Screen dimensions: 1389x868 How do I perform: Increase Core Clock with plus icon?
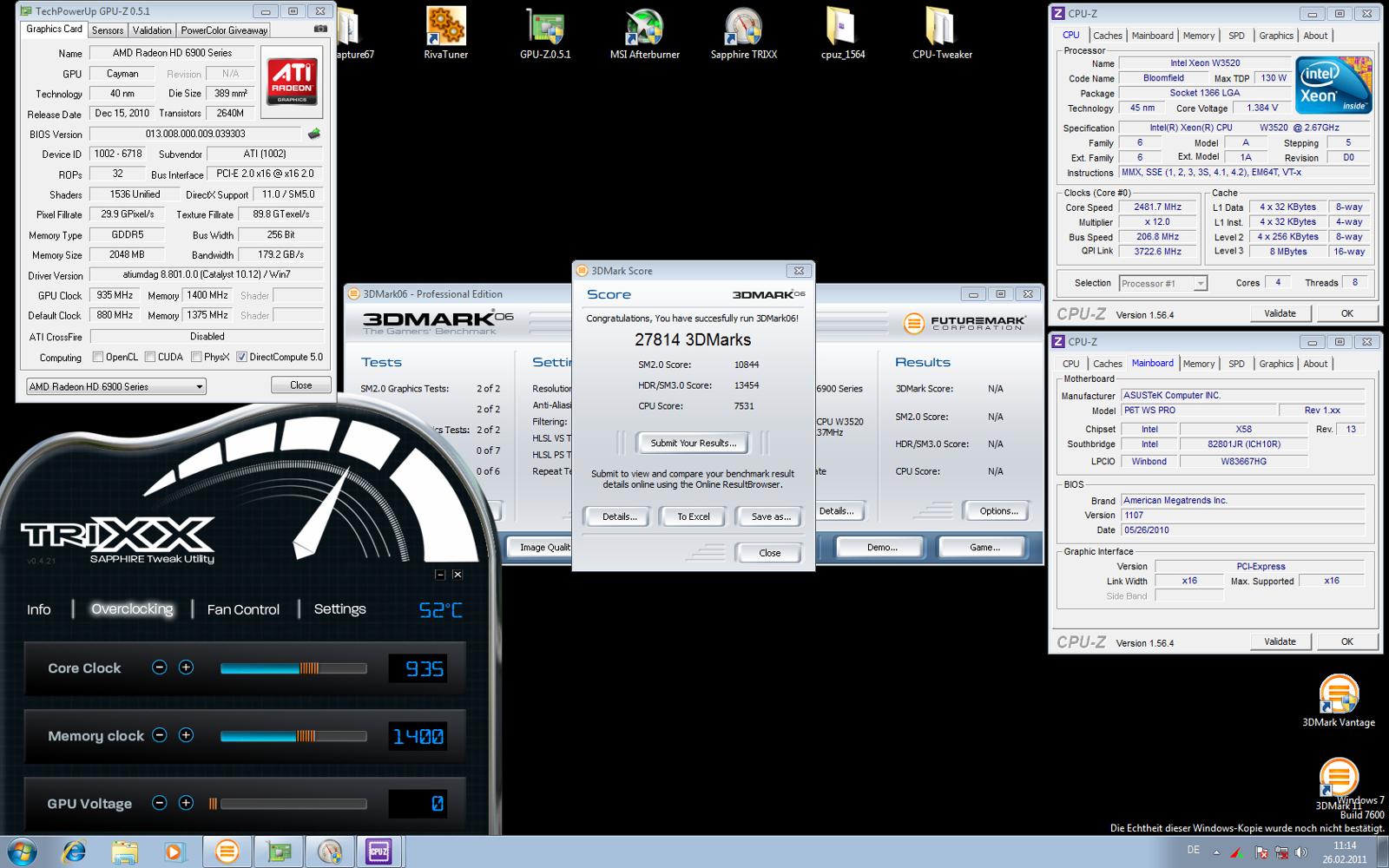(x=186, y=667)
